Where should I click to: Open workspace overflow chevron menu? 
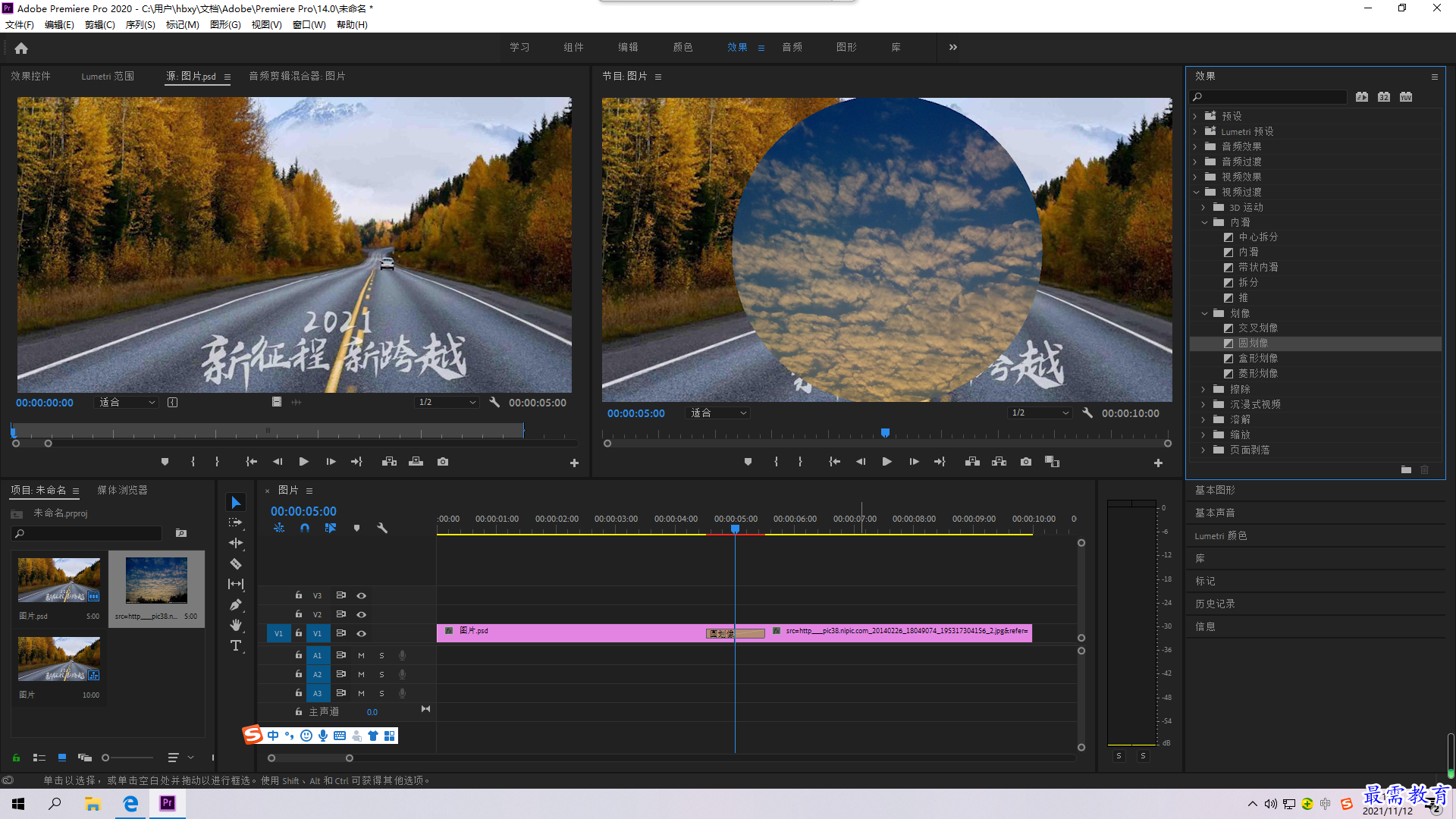pos(952,48)
